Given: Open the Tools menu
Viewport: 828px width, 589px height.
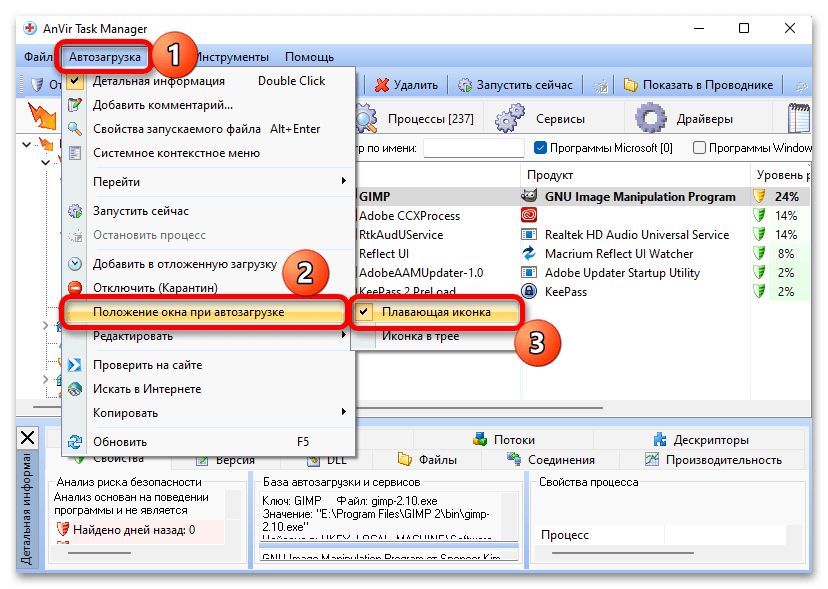Looking at the screenshot, I should click(x=232, y=57).
